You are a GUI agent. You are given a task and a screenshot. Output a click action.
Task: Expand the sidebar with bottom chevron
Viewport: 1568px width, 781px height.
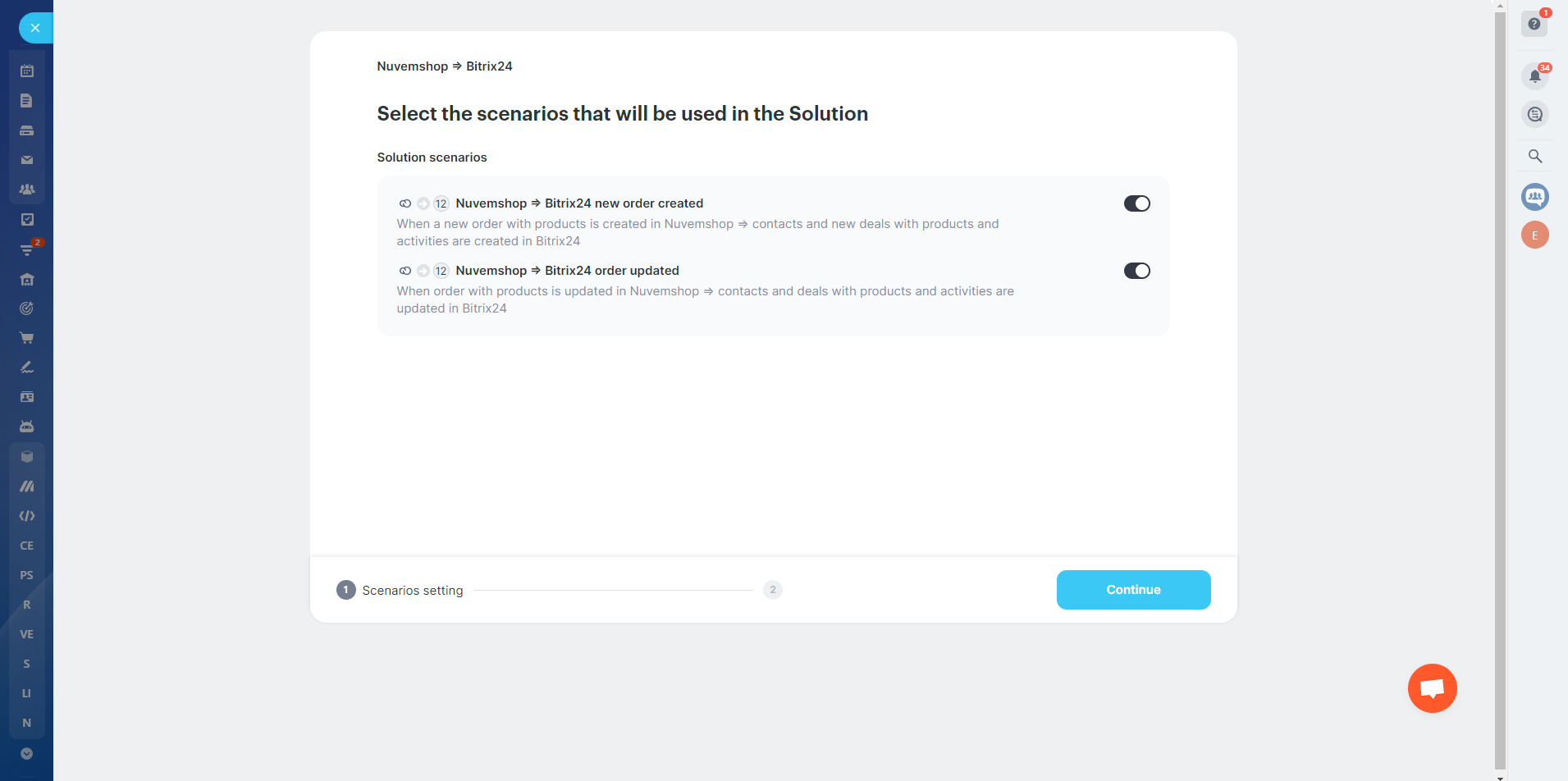[x=27, y=753]
